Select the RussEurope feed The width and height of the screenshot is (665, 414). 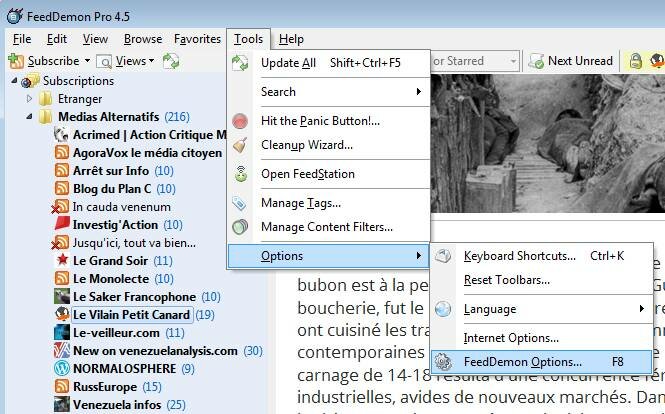pos(105,387)
